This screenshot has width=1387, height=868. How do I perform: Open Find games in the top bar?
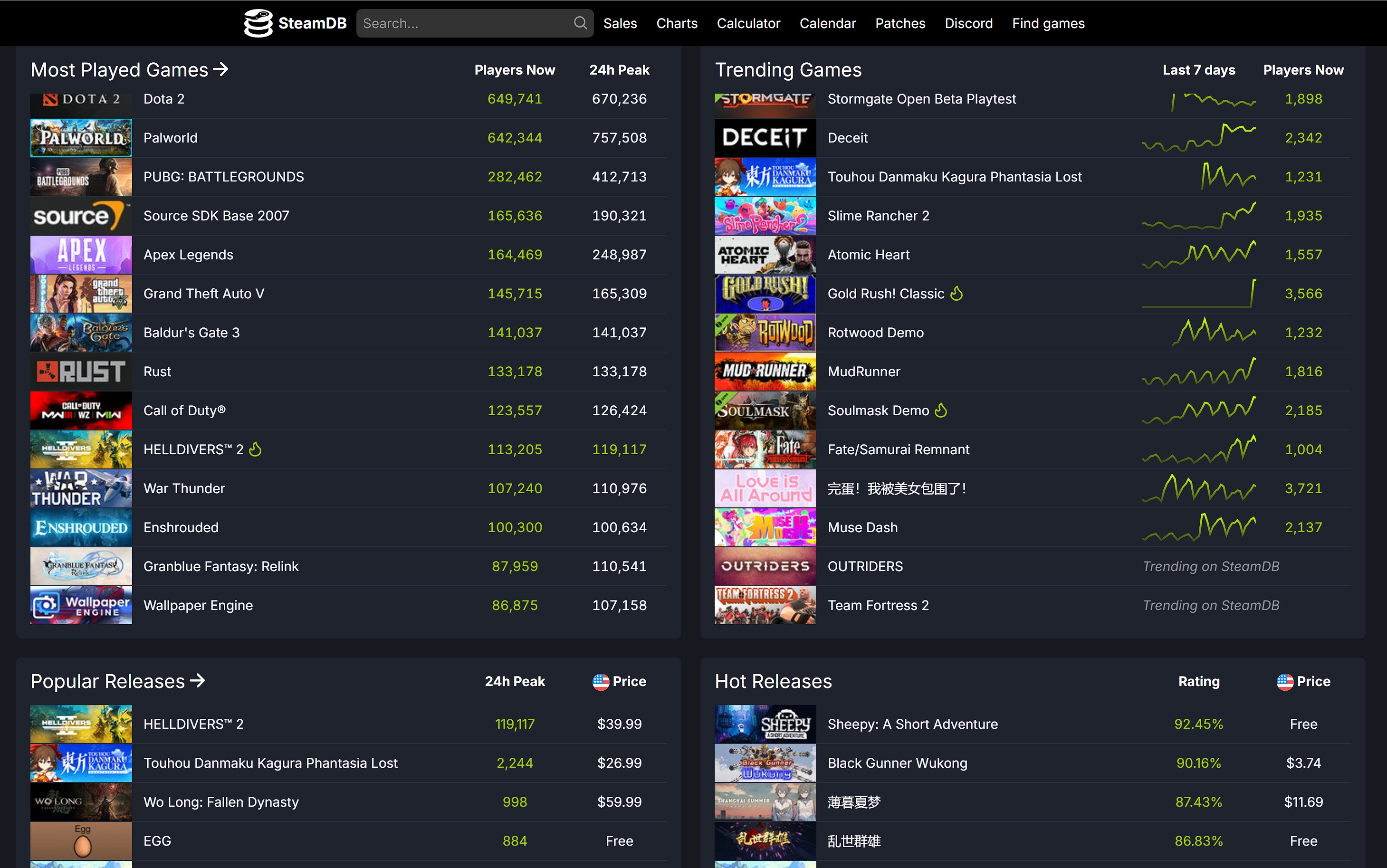[1048, 23]
